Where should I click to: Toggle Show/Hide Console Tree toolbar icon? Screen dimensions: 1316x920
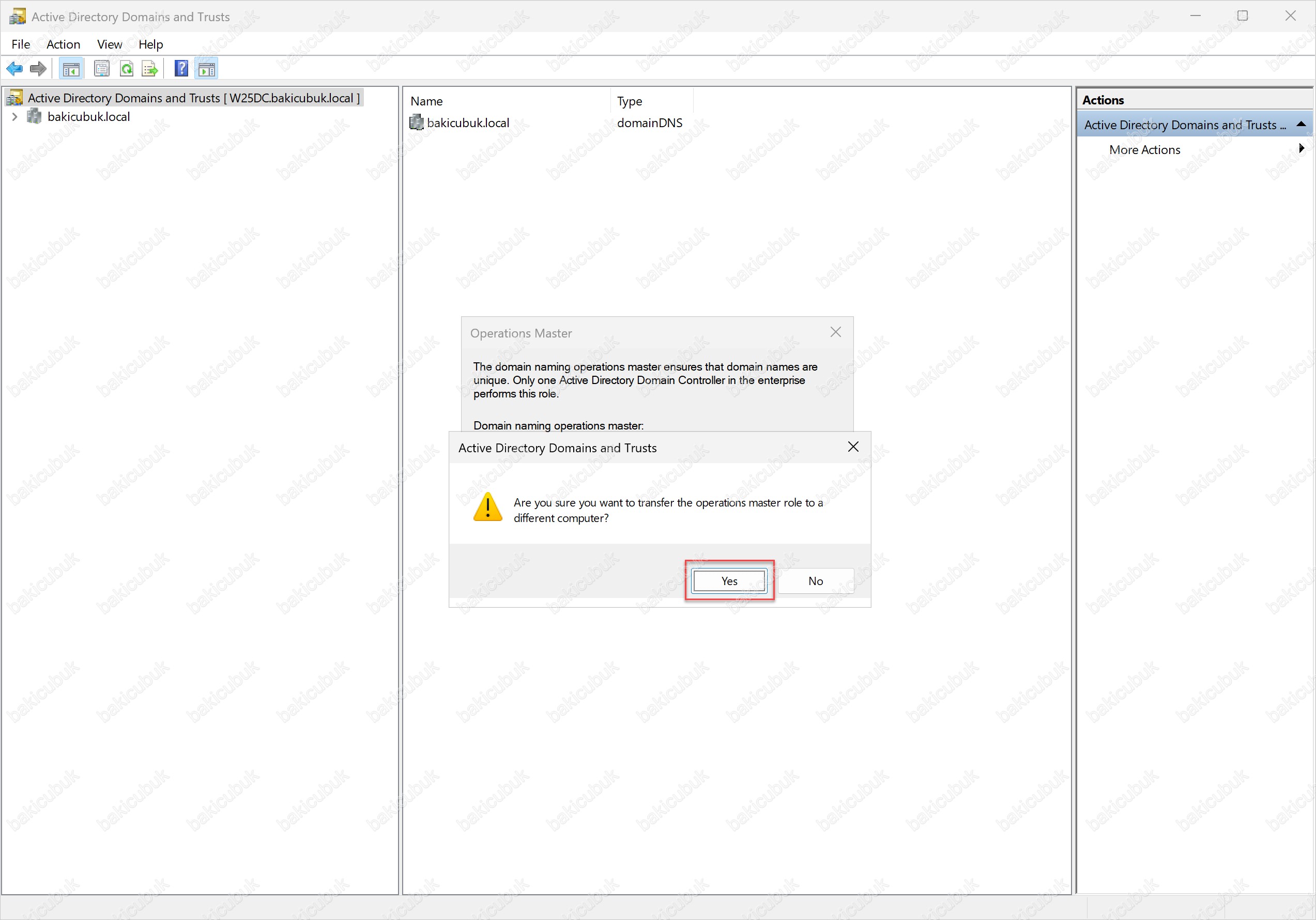(x=71, y=69)
